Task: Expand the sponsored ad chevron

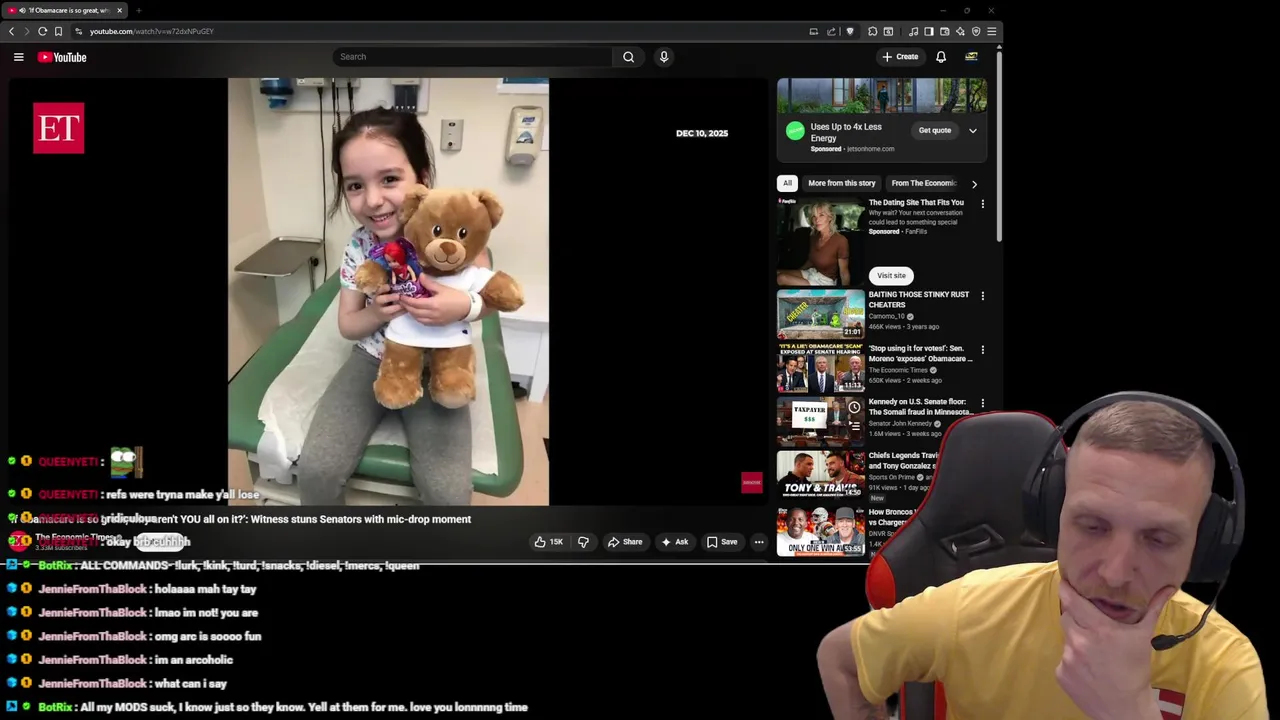Action: (x=972, y=130)
